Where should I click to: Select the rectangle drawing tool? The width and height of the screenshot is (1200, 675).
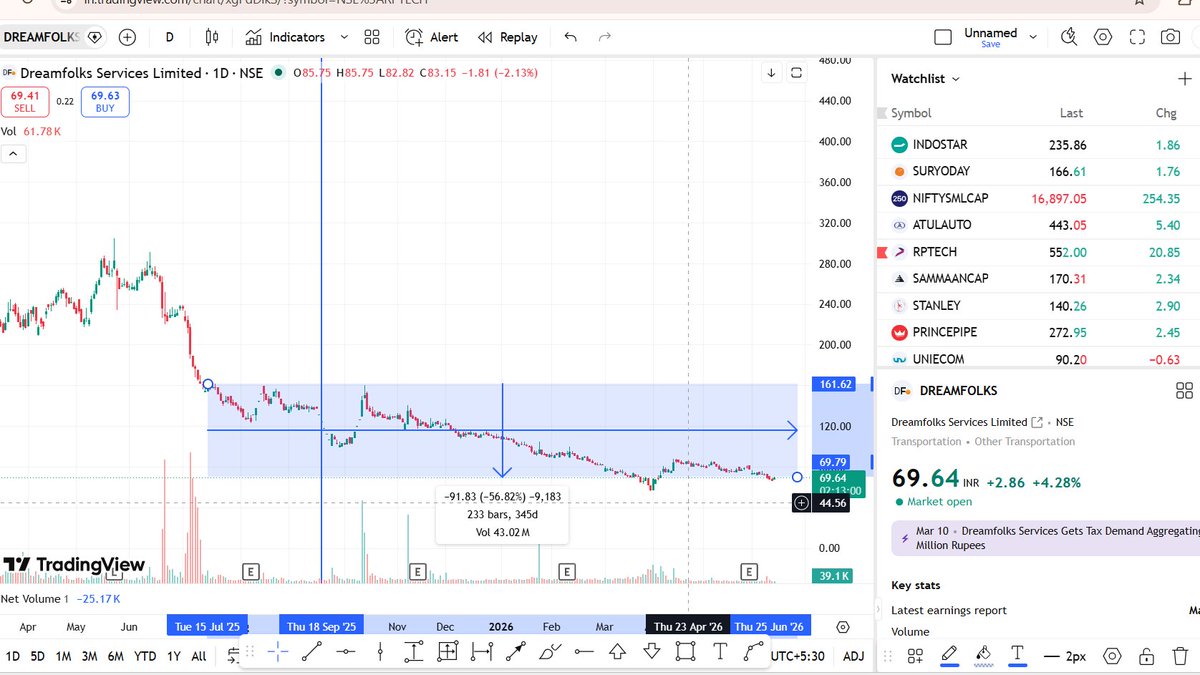coord(685,652)
